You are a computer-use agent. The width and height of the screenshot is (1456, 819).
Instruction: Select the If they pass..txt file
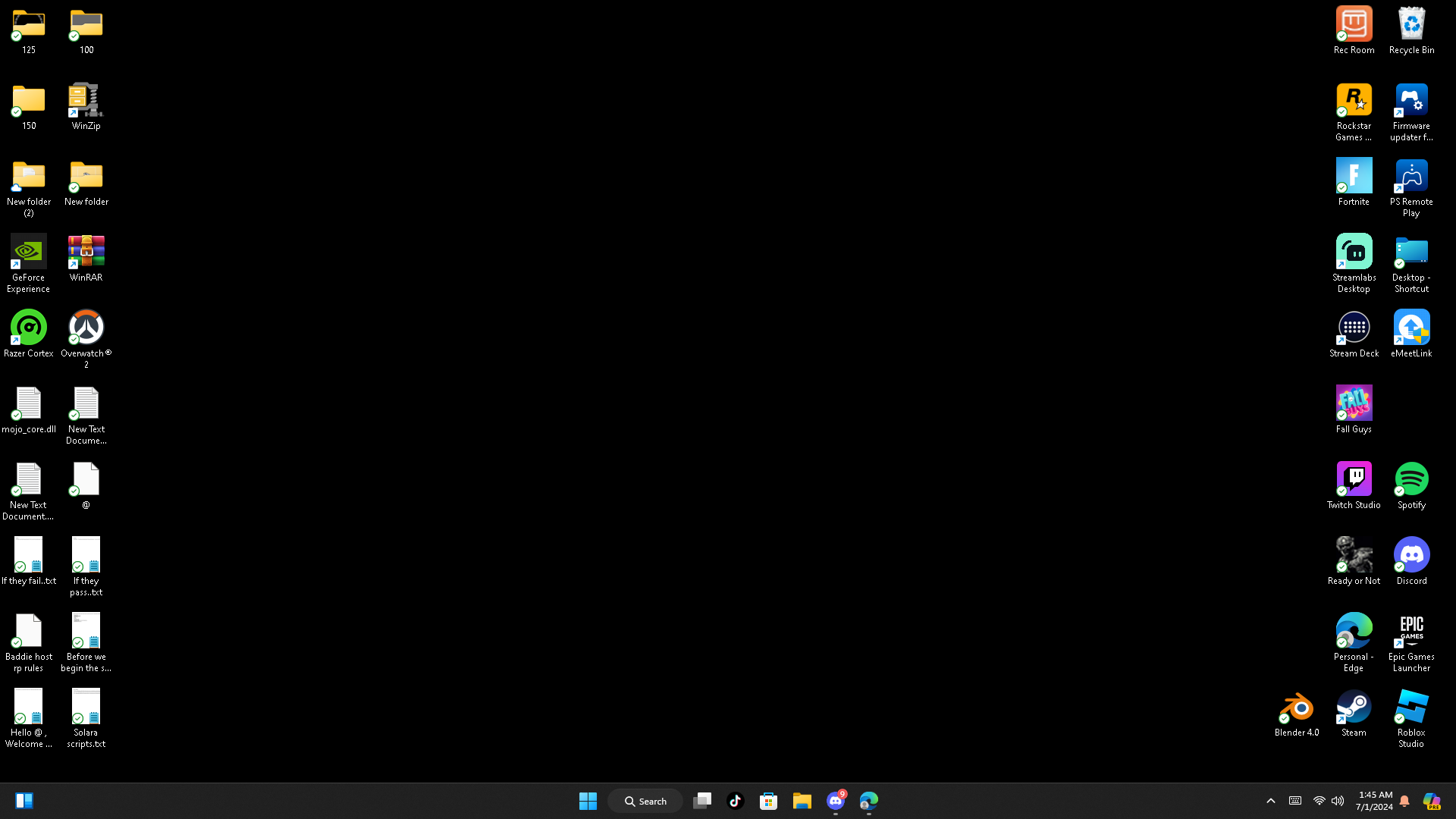click(x=86, y=566)
